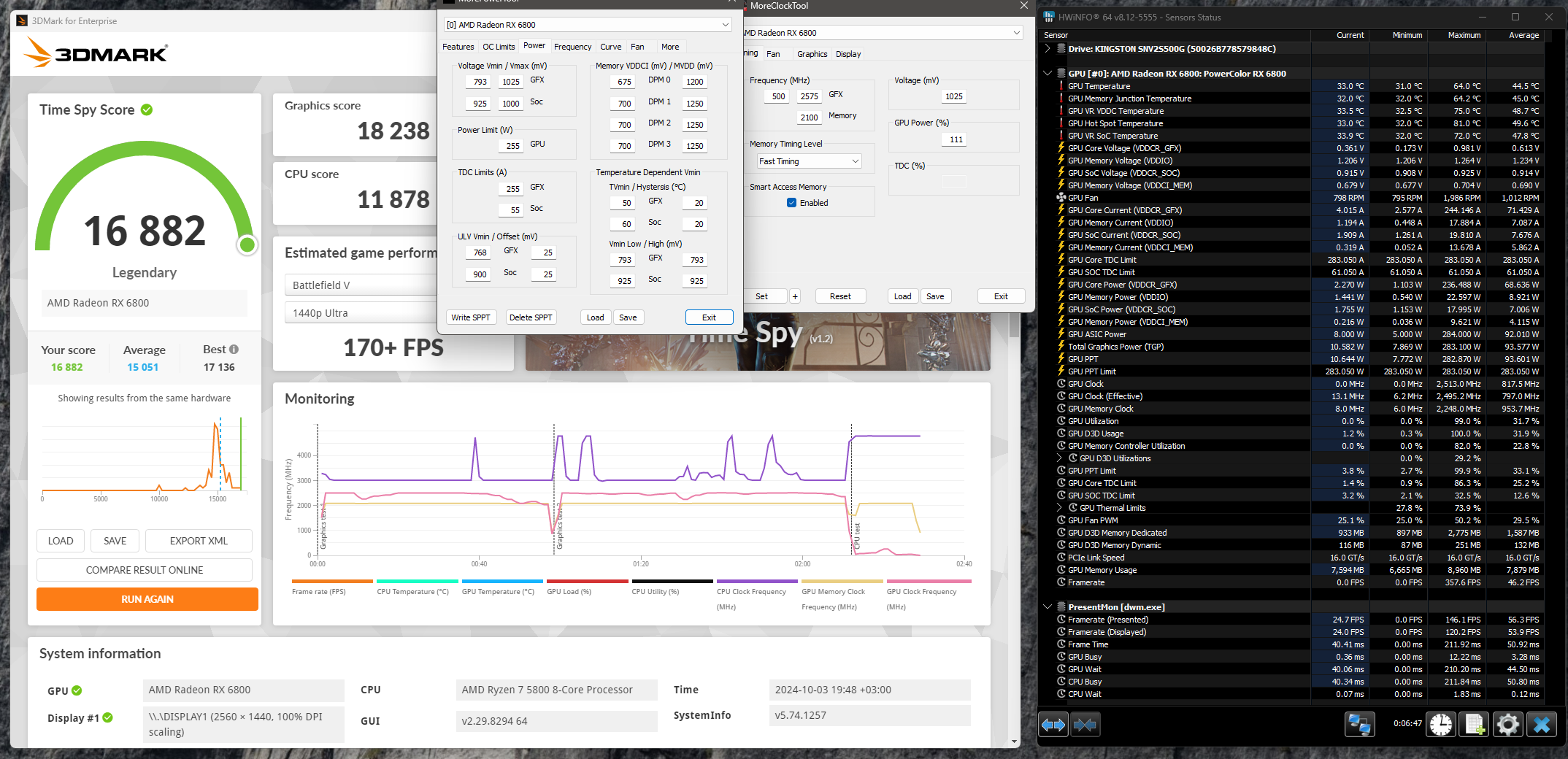This screenshot has height=759, width=1568.
Task: Open the Memory Timing Level dropdown
Action: [x=809, y=161]
